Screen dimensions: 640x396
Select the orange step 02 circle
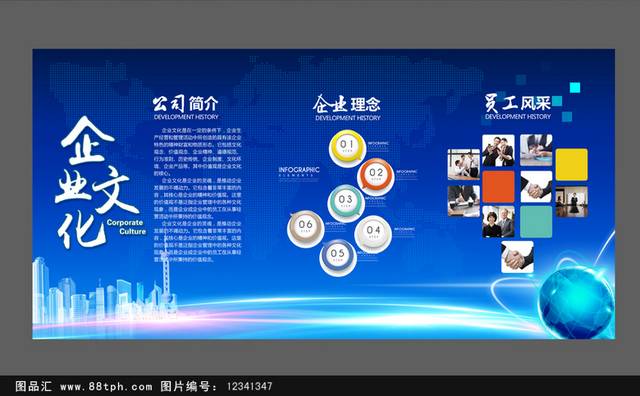tap(376, 176)
